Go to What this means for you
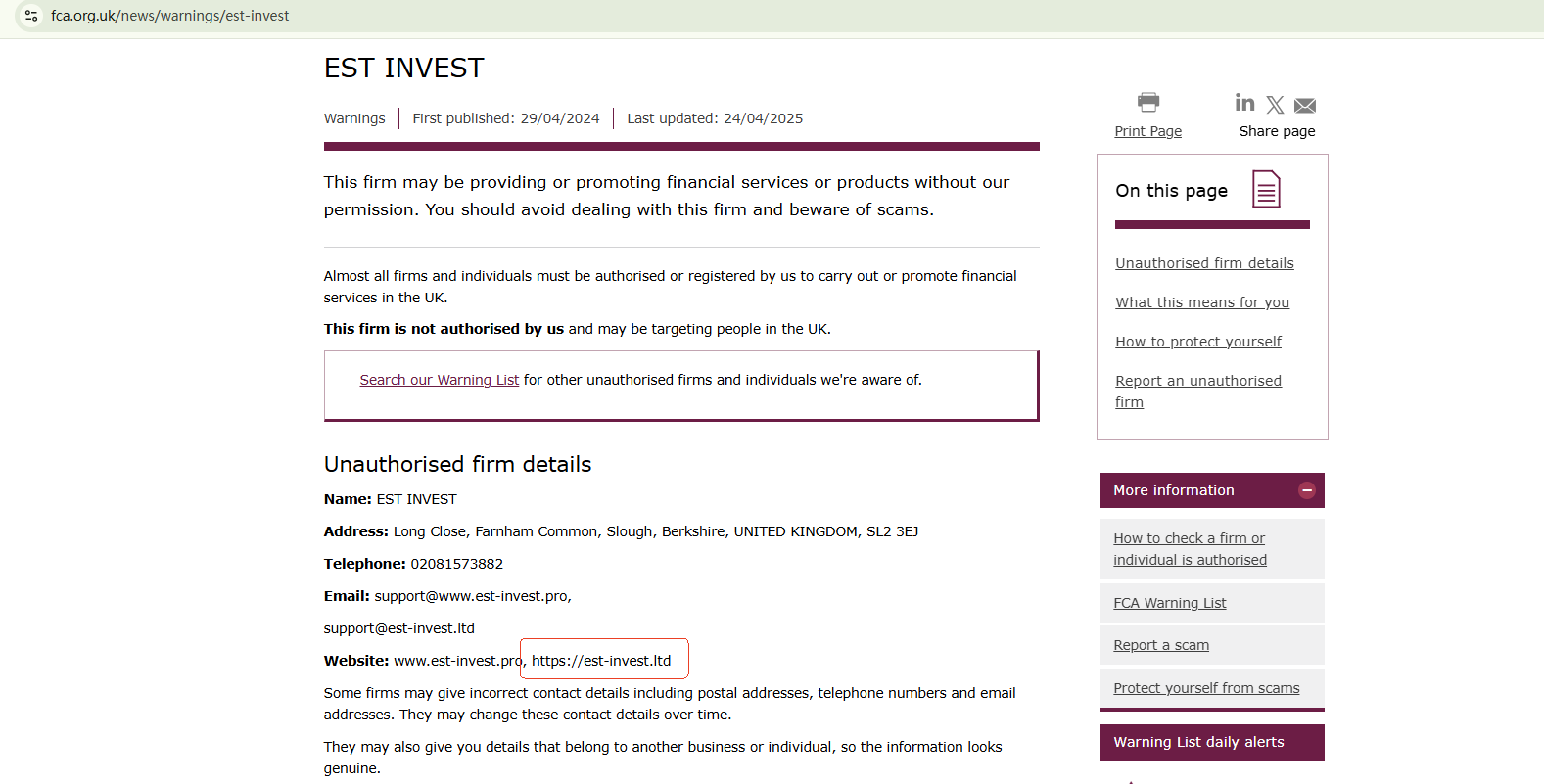This screenshot has width=1544, height=784. point(1202,302)
